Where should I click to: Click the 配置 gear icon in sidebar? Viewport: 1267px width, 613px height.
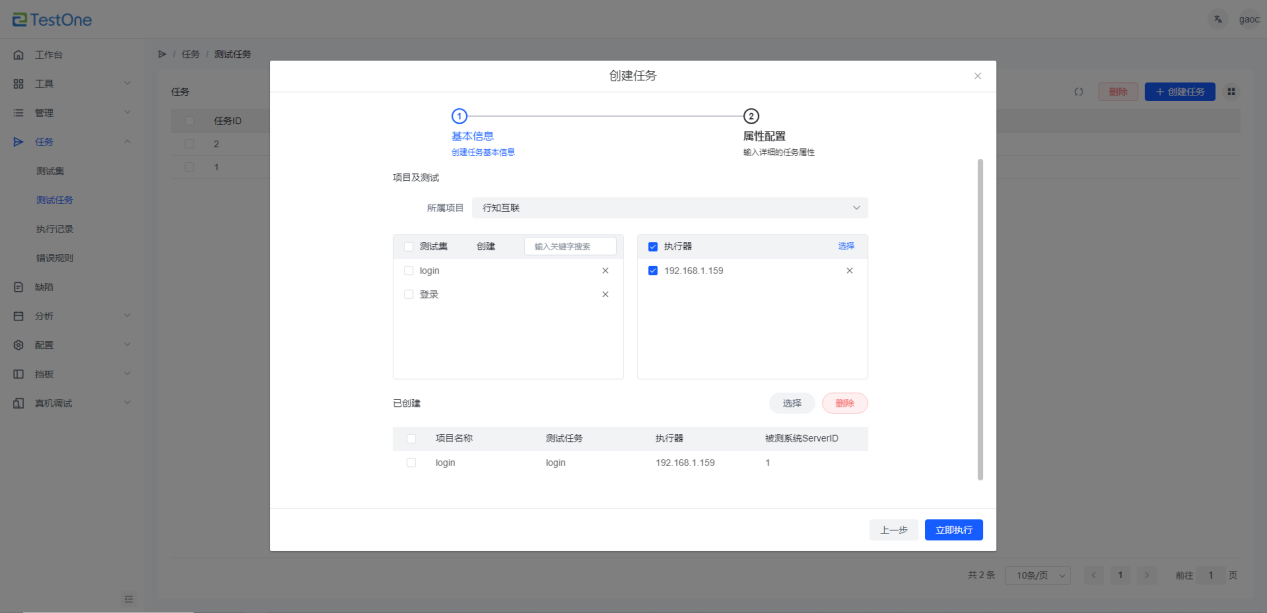[x=18, y=345]
